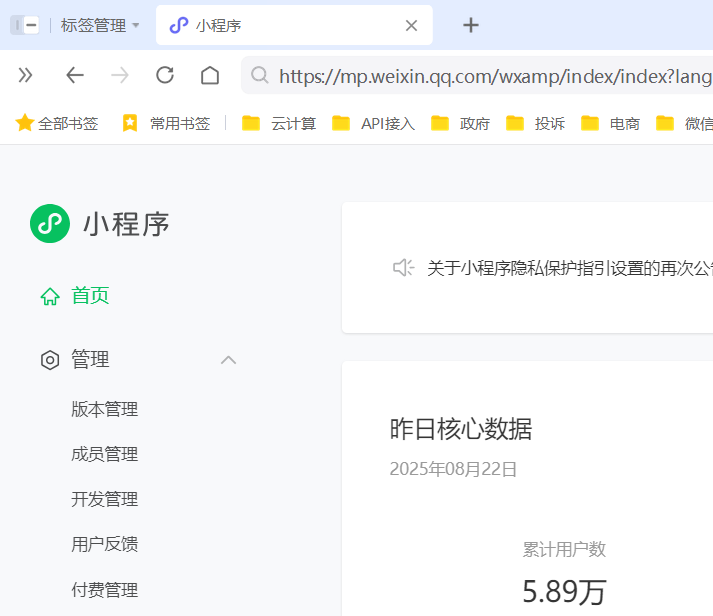Open the 政府 bookmark folder
Viewport: 713px width, 616px height.
tap(460, 123)
